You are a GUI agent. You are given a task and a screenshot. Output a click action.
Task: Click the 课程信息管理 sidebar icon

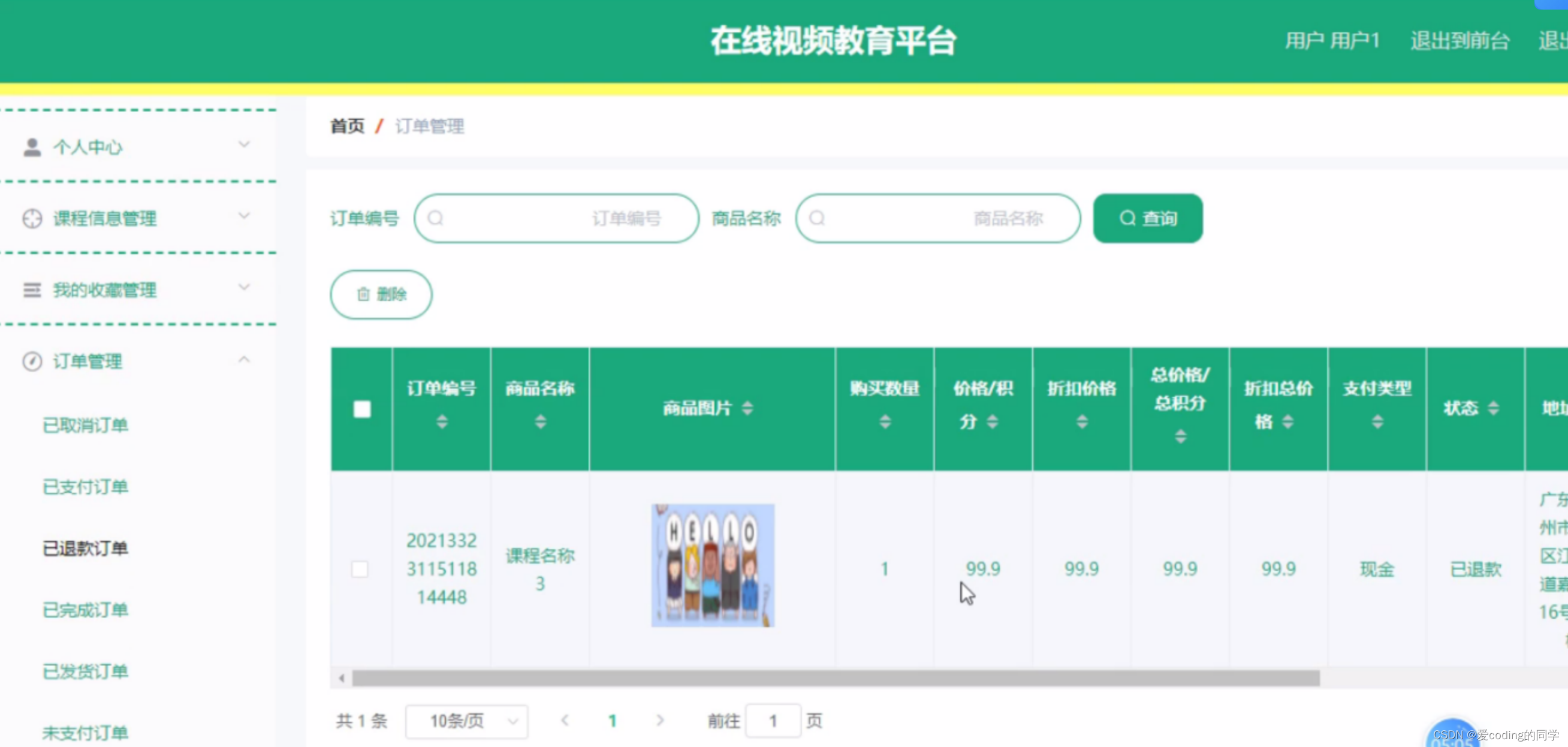click(x=32, y=218)
